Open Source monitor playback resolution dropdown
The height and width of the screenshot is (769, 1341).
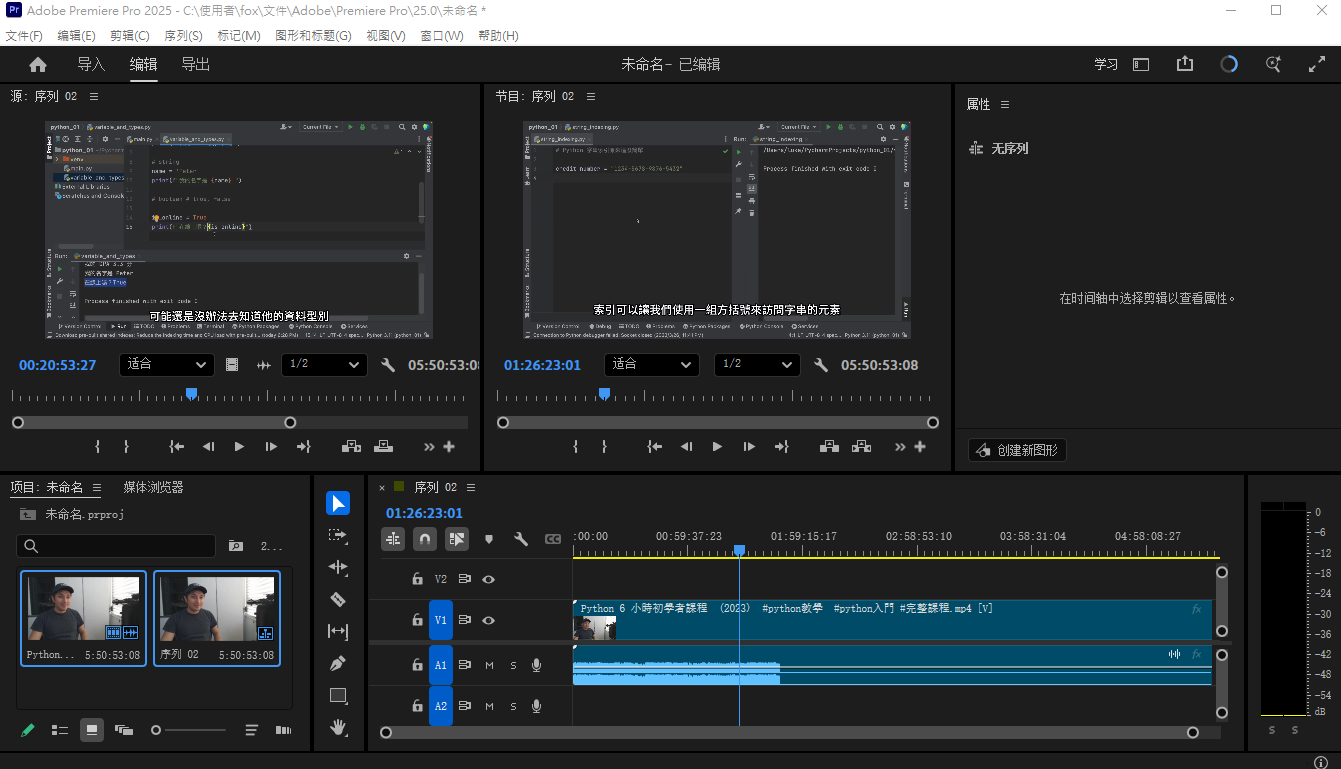coord(324,365)
